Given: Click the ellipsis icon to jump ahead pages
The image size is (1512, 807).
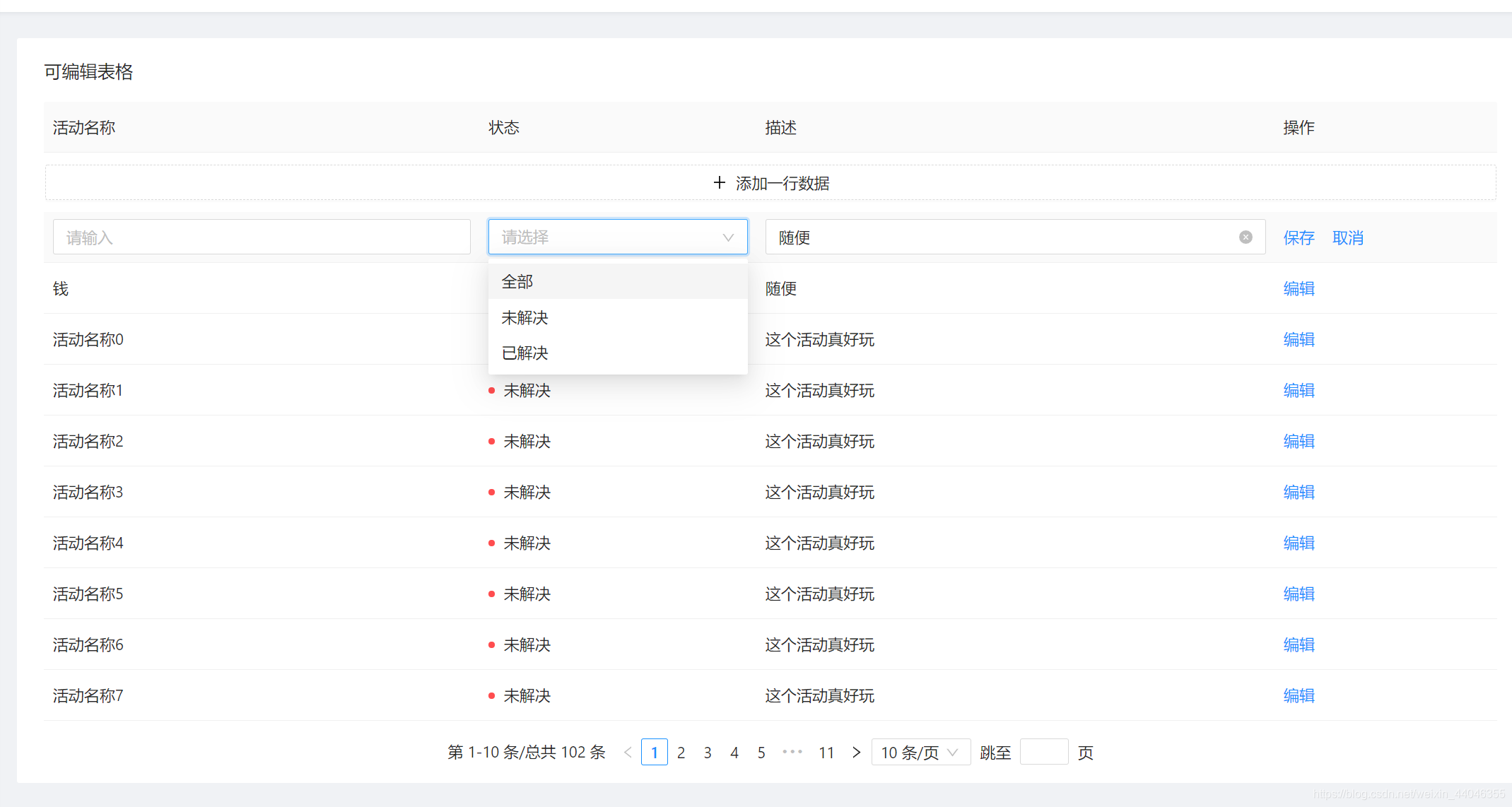Looking at the screenshot, I should 792,752.
